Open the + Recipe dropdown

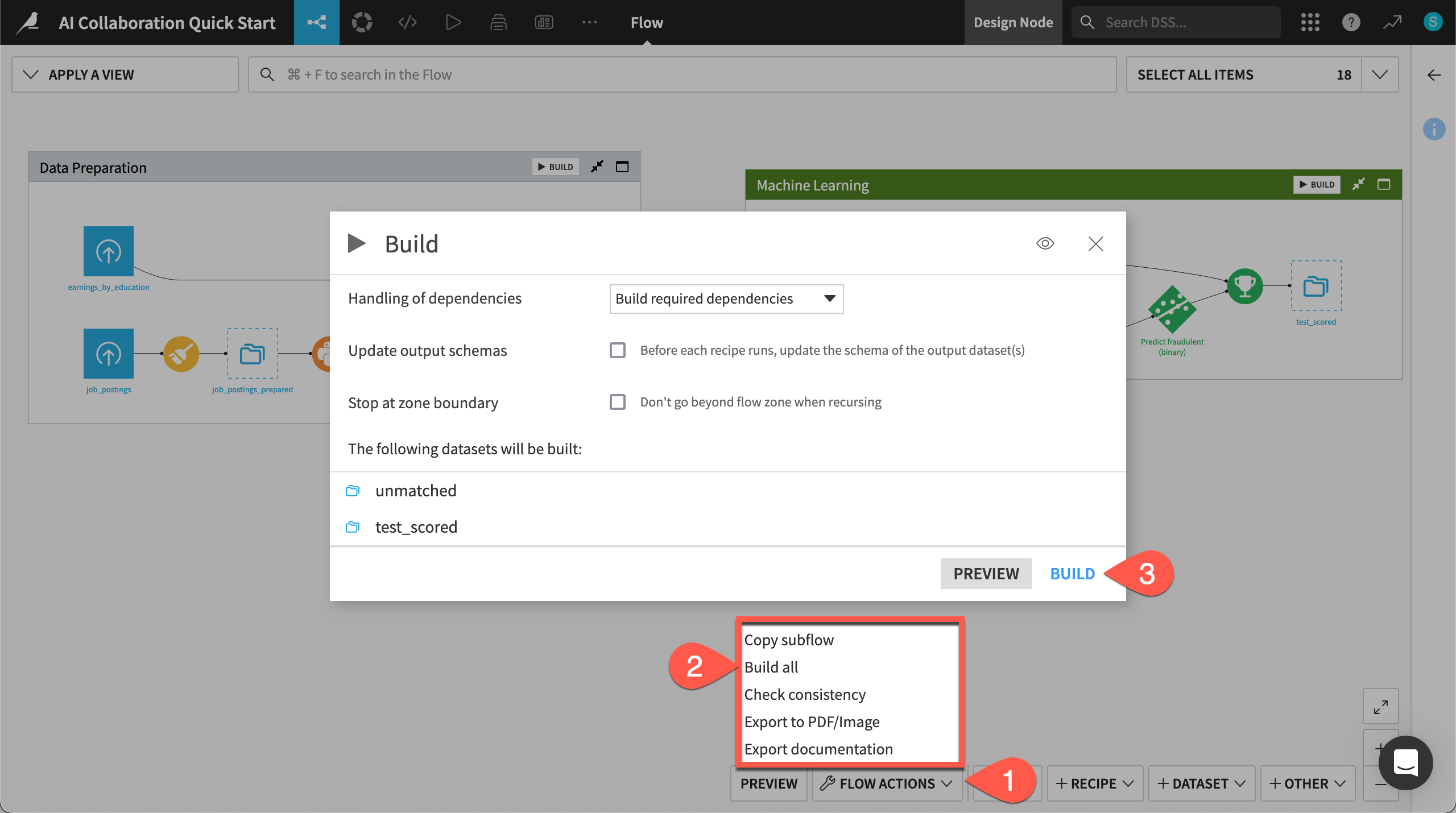tap(1095, 783)
